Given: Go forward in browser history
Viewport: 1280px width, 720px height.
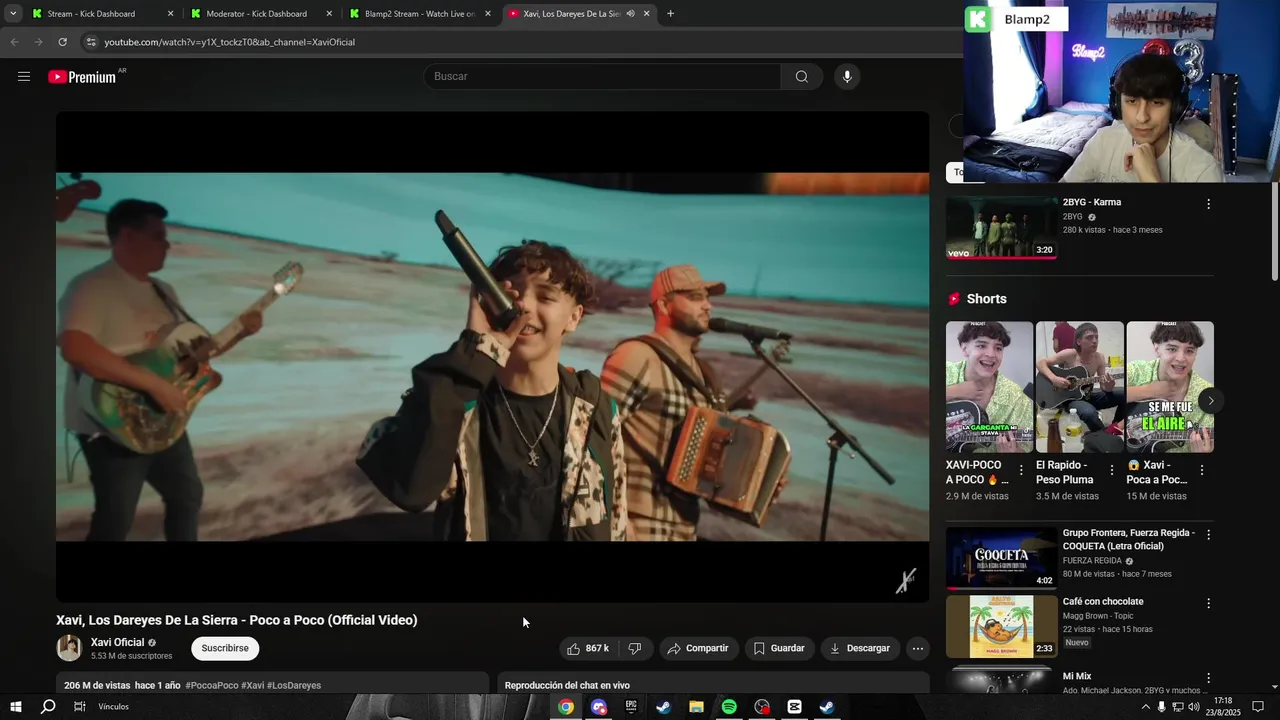Looking at the screenshot, I should click(38, 42).
